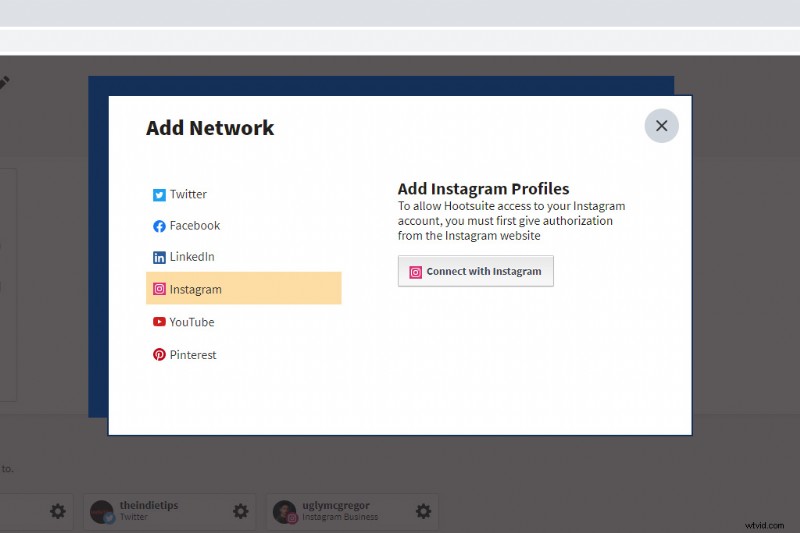Click Connect with Instagram button
Screen dimensions: 800x533
point(476,271)
